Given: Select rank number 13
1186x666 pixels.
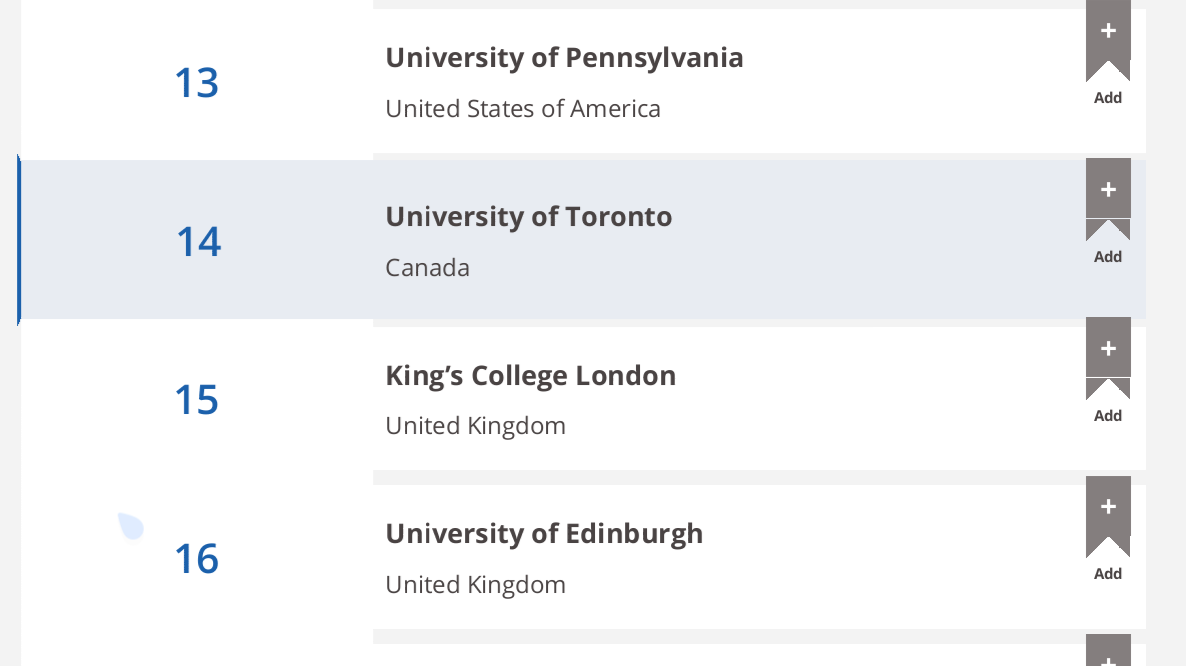Looking at the screenshot, I should coord(197,82).
